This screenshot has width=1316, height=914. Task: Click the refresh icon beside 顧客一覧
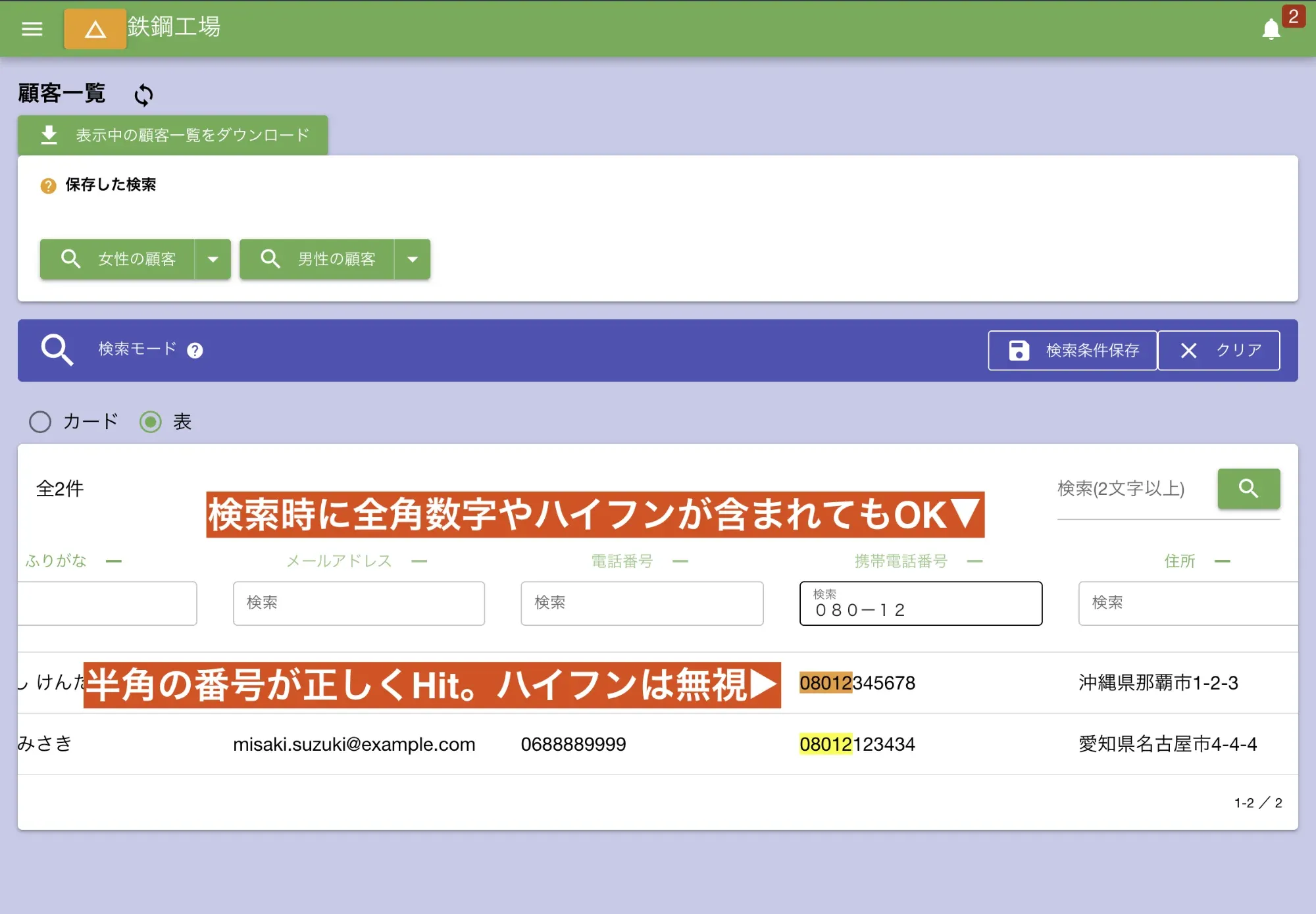click(143, 95)
